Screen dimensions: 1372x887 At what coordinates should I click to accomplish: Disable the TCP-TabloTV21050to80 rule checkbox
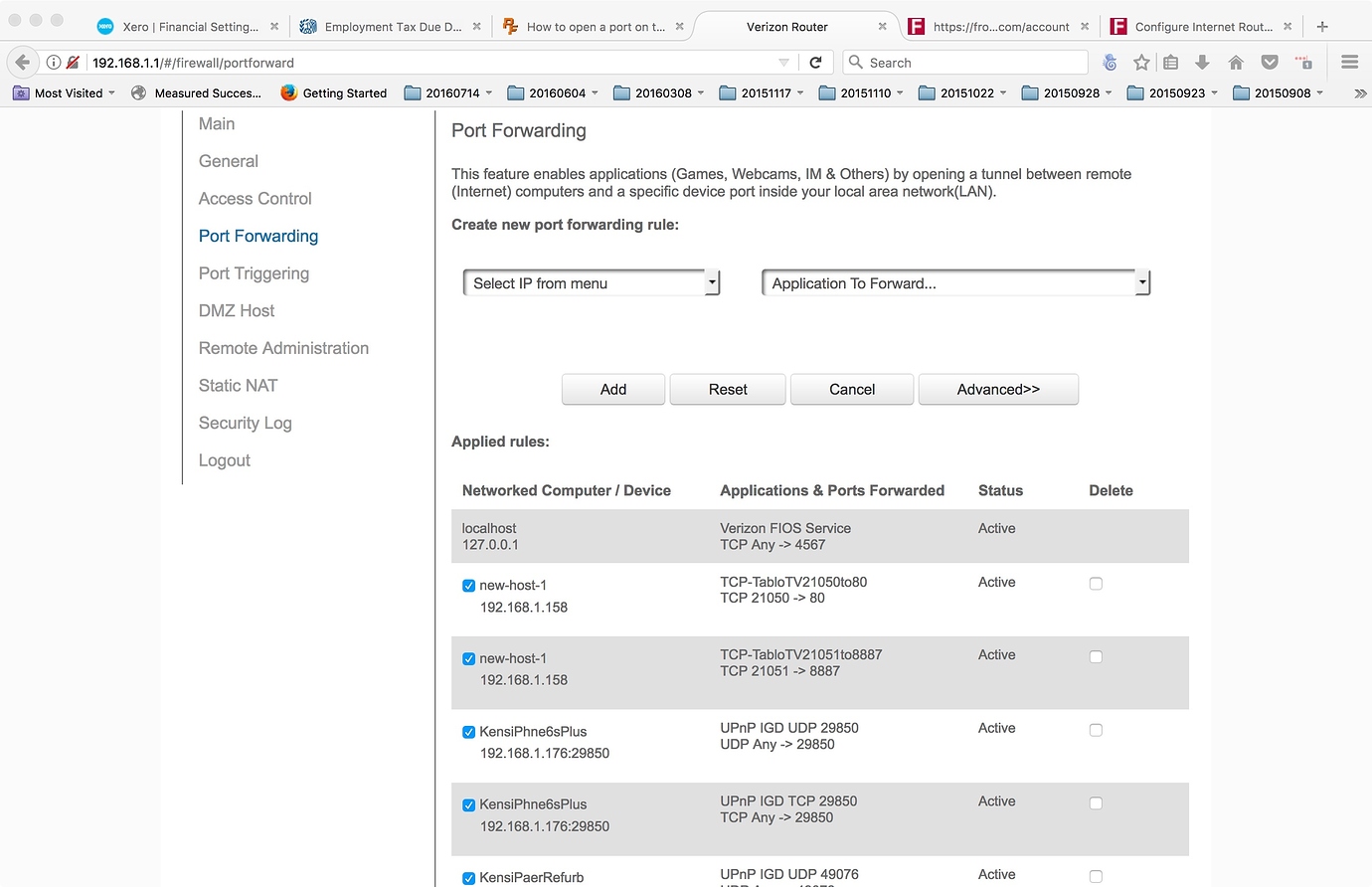tap(468, 586)
